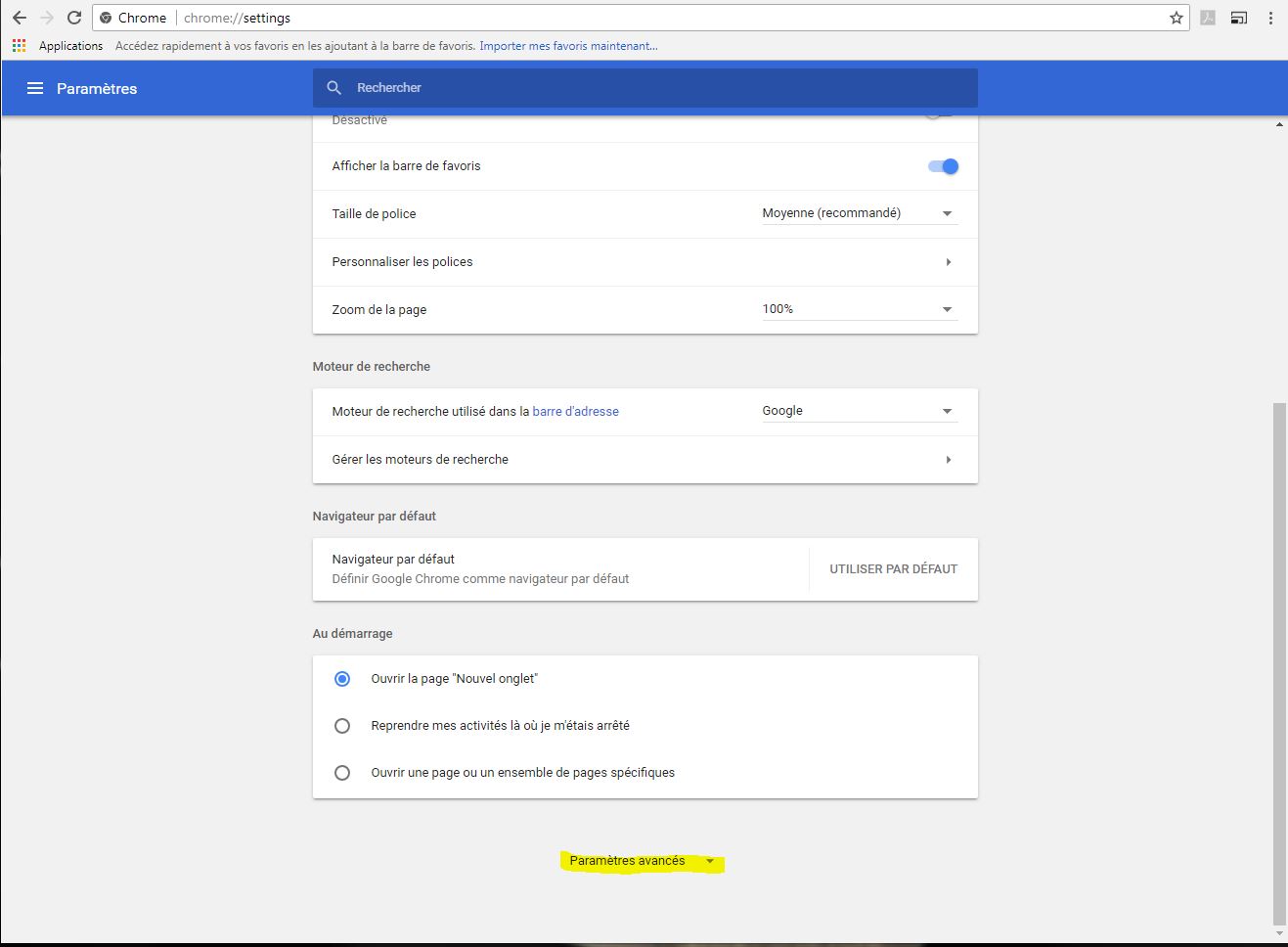
Task: Open the Paramètres hamburger menu
Action: [x=35, y=88]
